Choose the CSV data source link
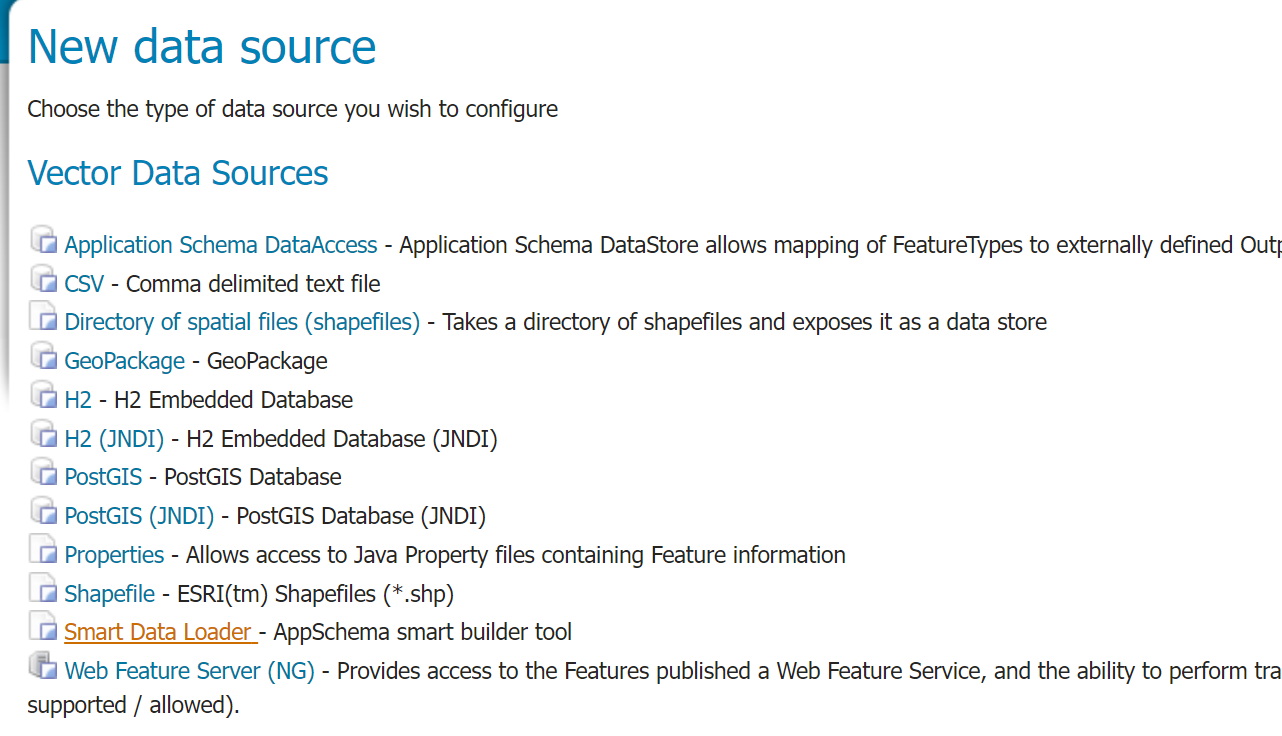Image resolution: width=1282 pixels, height=736 pixels. [x=84, y=284]
